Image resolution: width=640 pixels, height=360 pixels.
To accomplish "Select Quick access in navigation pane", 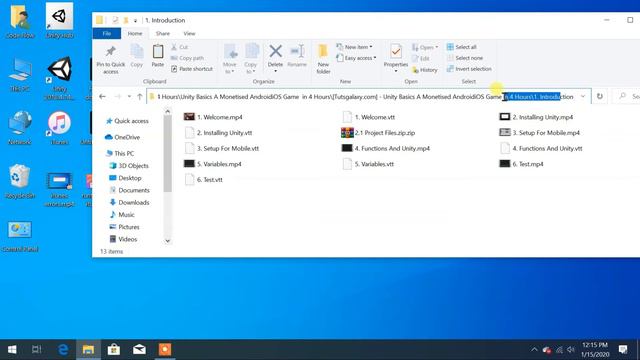I will (x=127, y=121).
